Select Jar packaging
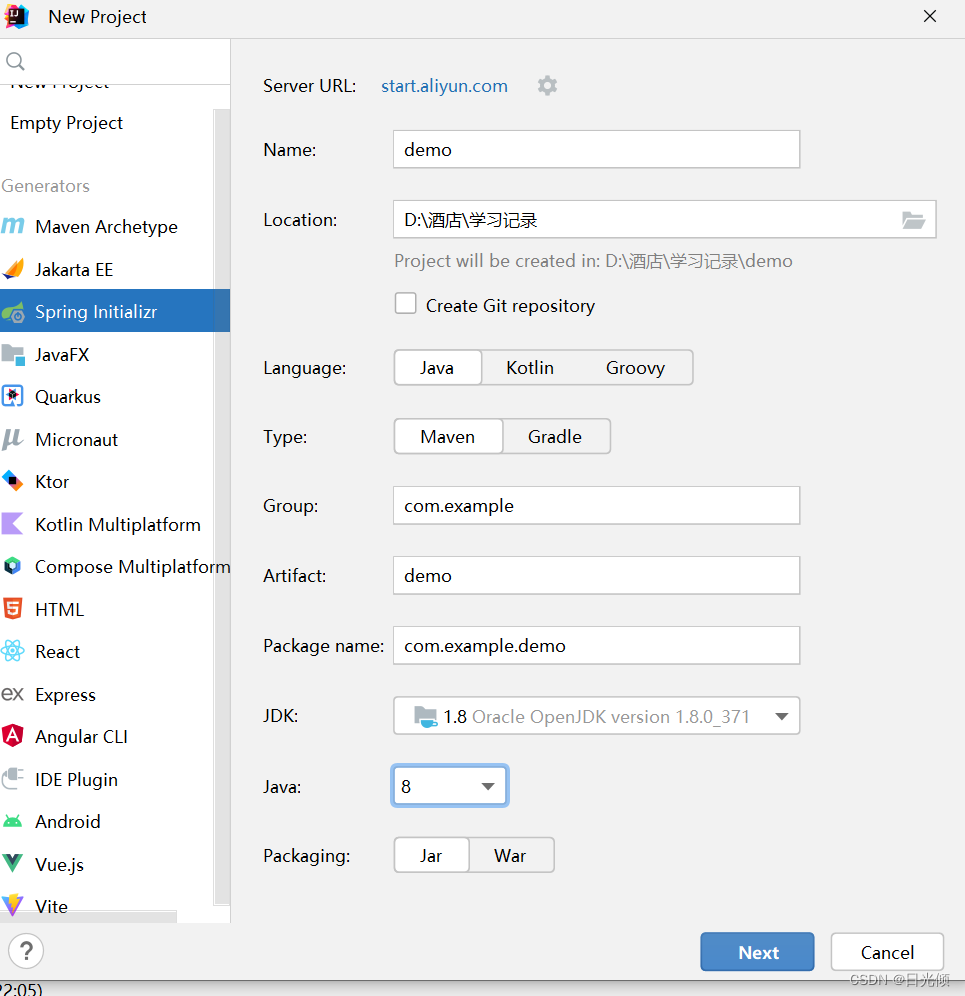The width and height of the screenshot is (965, 996). click(431, 856)
